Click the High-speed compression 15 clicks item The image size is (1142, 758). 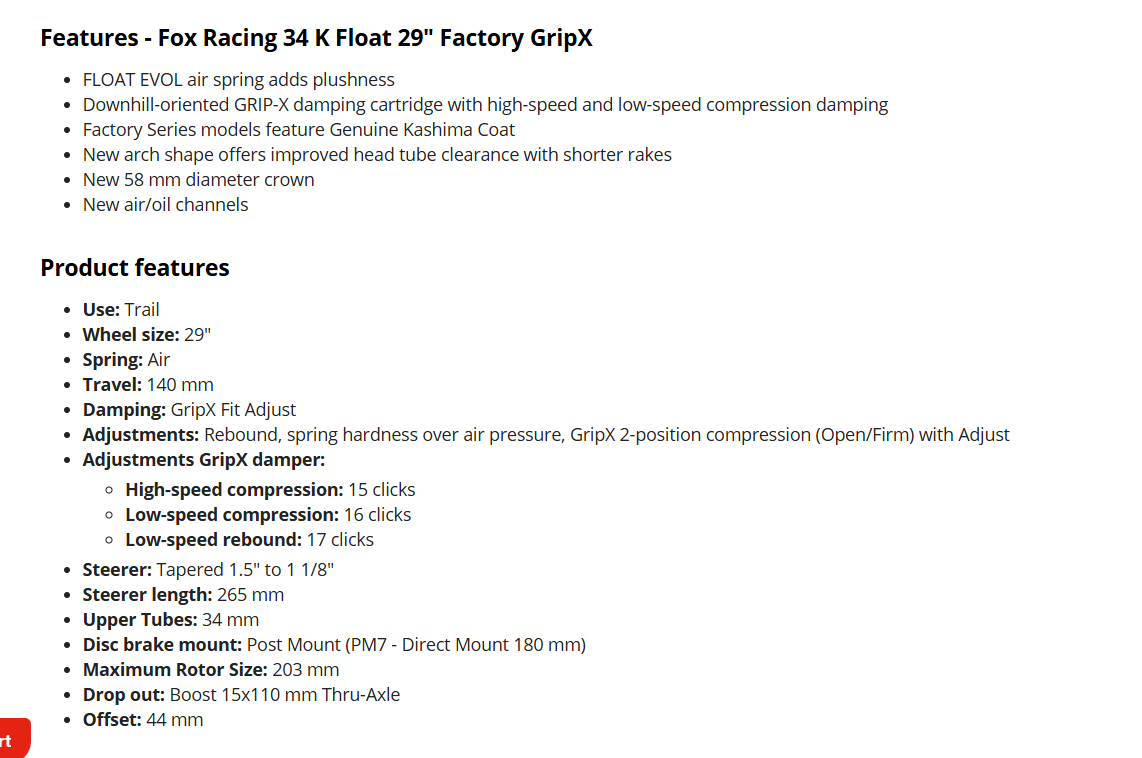270,490
